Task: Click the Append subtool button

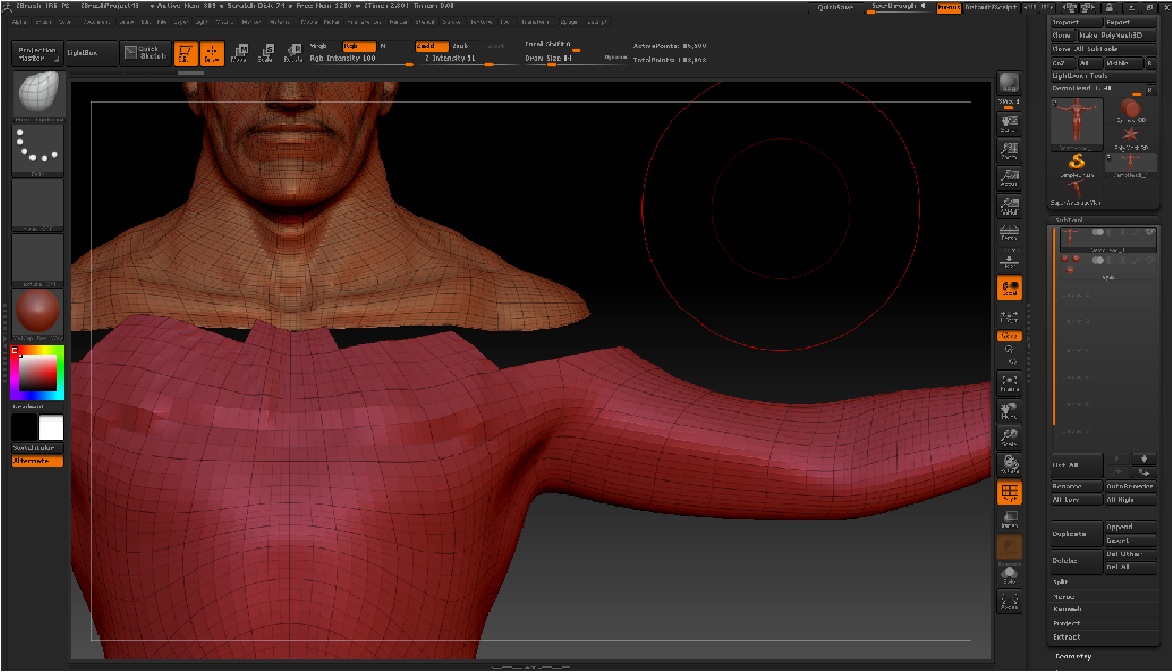Action: 1130,526
